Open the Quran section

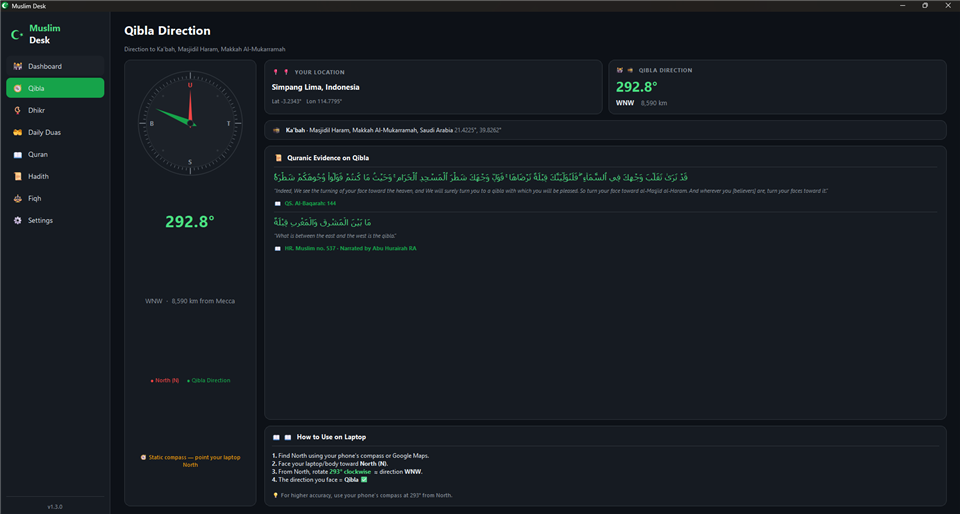(x=55, y=154)
